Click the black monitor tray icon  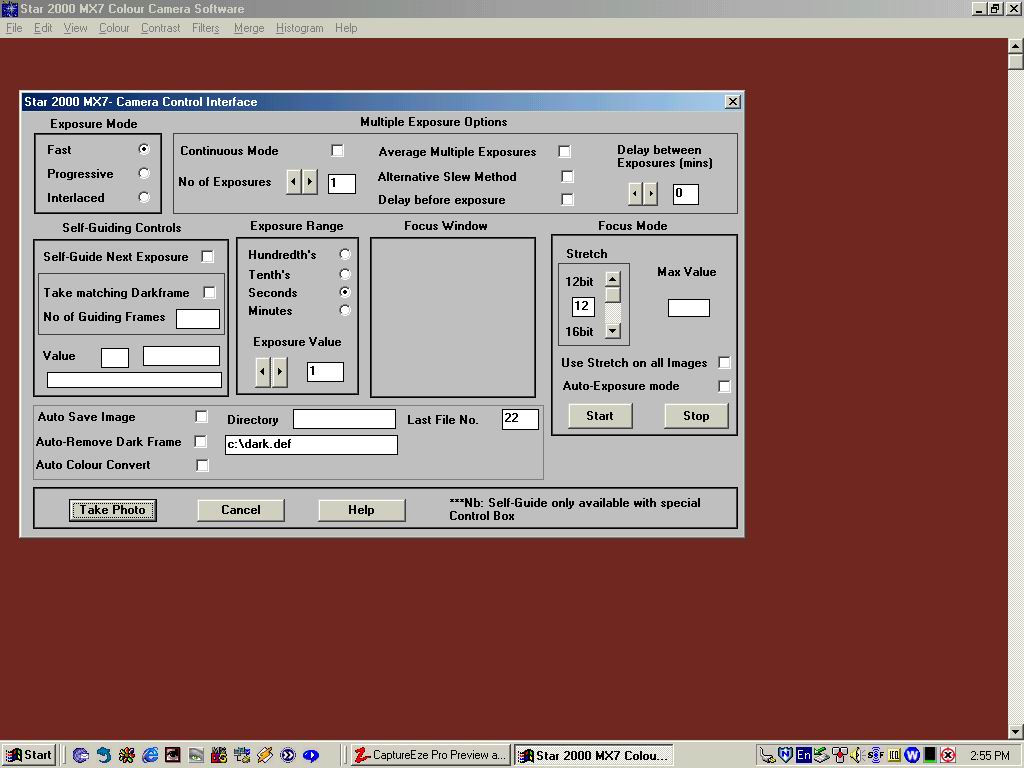930,755
